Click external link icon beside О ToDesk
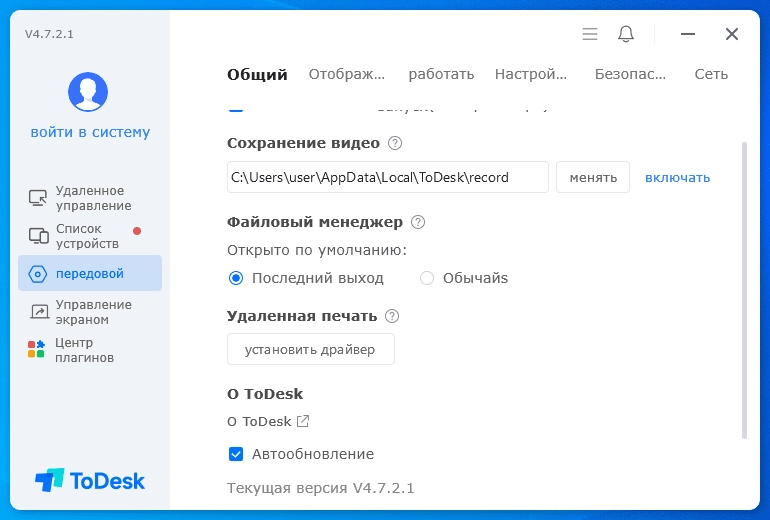Viewport: 770px width, 520px height. point(303,421)
